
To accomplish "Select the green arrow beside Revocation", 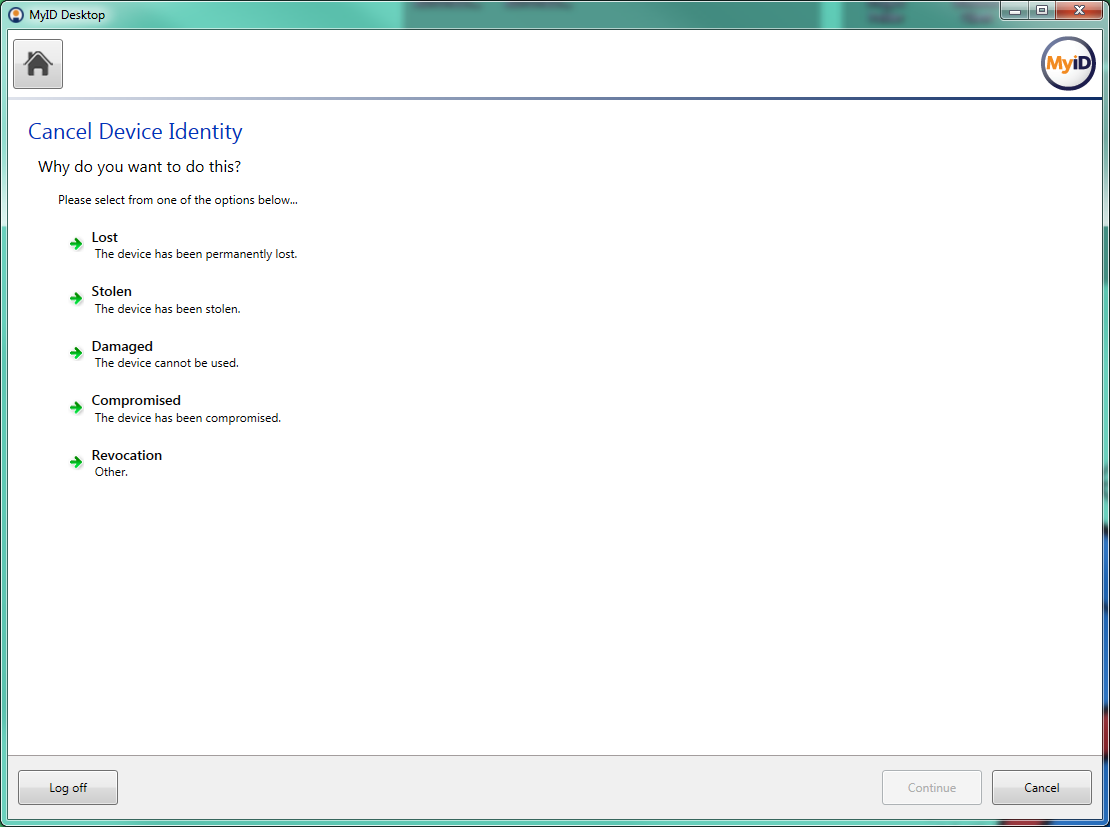I will (x=76, y=462).
